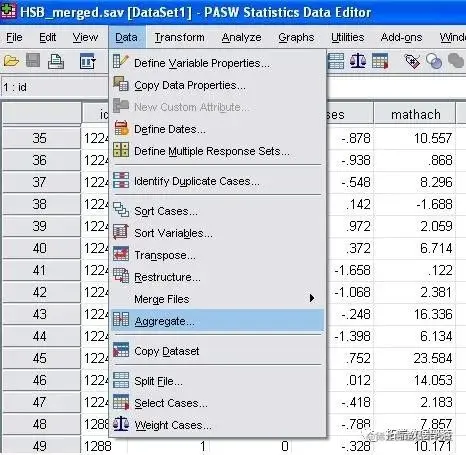The image size is (466, 455).
Task: Open the File menu
Action: coord(14,37)
